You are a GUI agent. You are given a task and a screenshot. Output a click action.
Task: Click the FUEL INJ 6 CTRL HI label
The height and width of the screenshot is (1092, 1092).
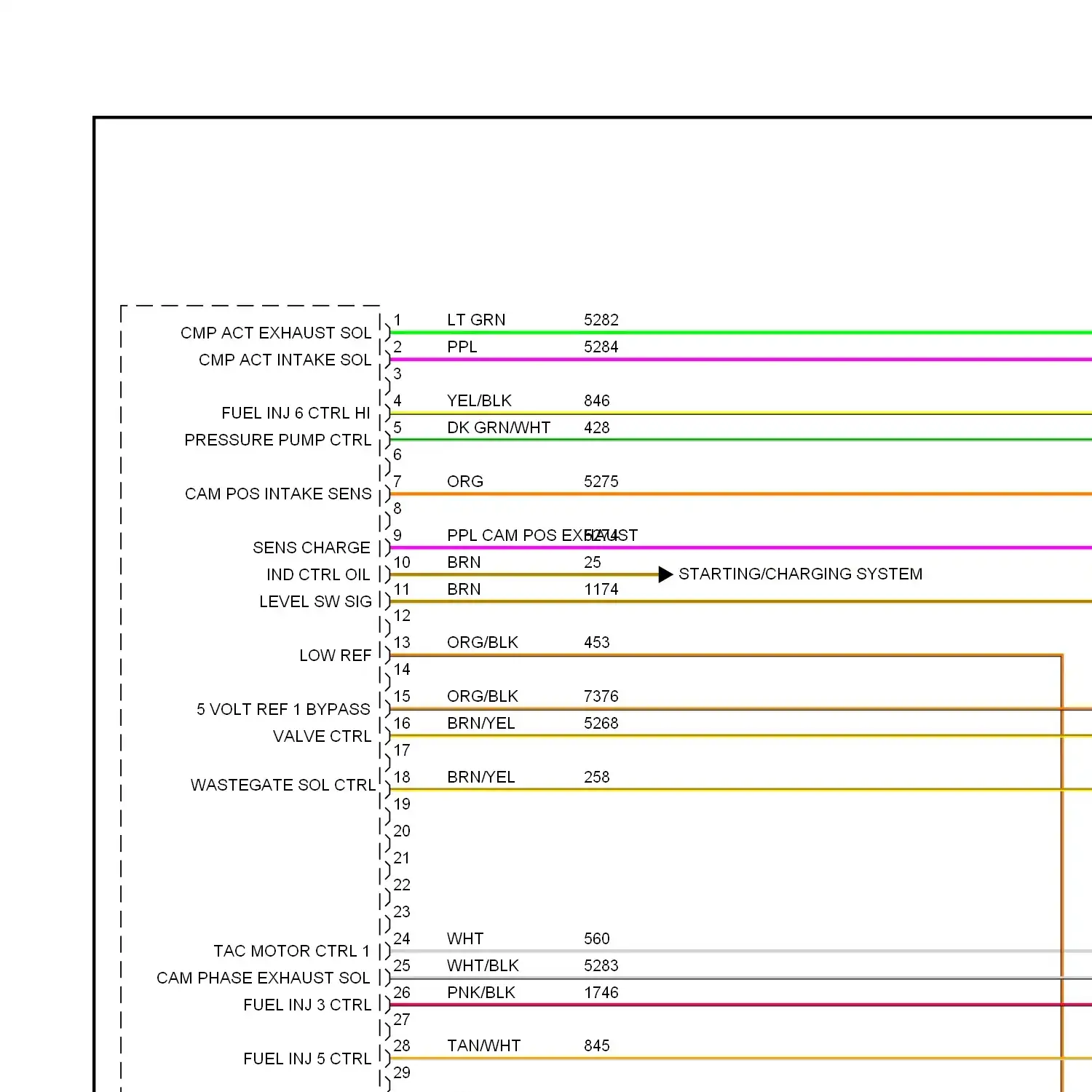296,414
